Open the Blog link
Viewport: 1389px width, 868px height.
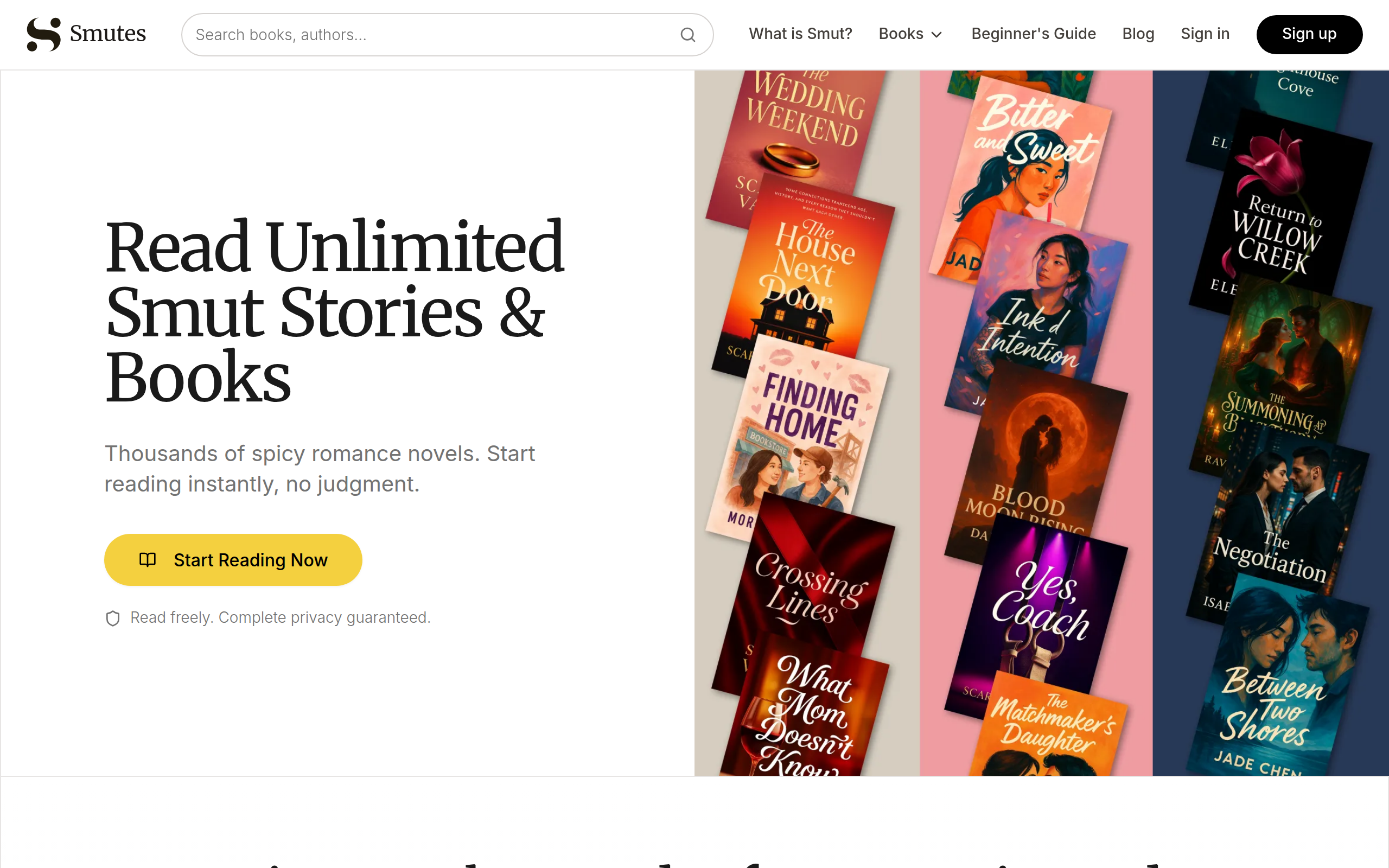tap(1138, 34)
